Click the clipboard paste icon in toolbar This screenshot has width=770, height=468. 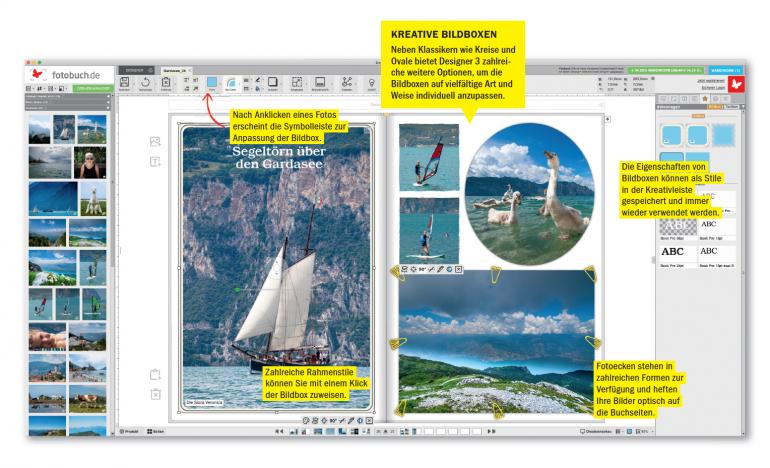tap(166, 83)
